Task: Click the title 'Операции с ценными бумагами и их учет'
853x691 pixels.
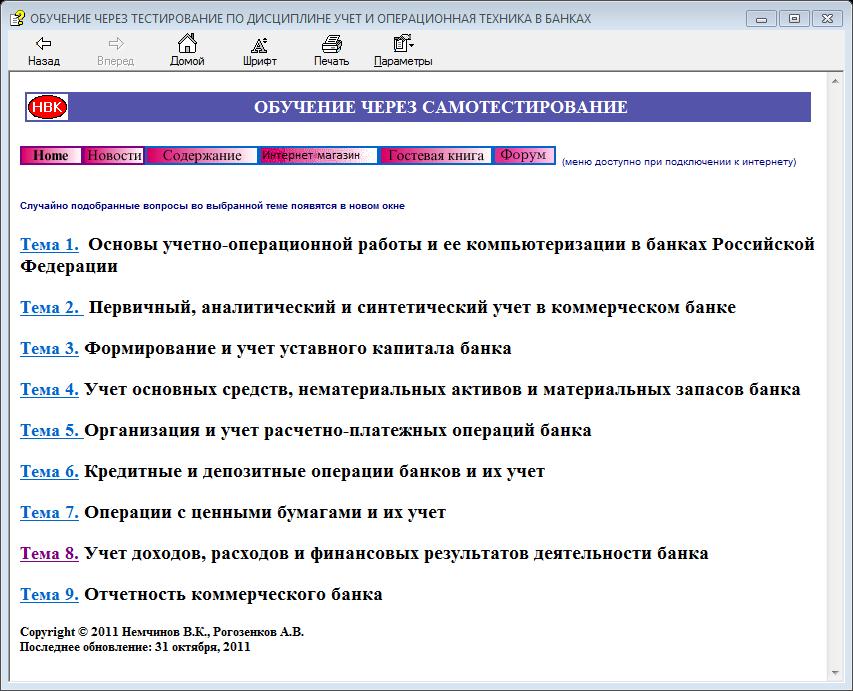Action: point(265,513)
